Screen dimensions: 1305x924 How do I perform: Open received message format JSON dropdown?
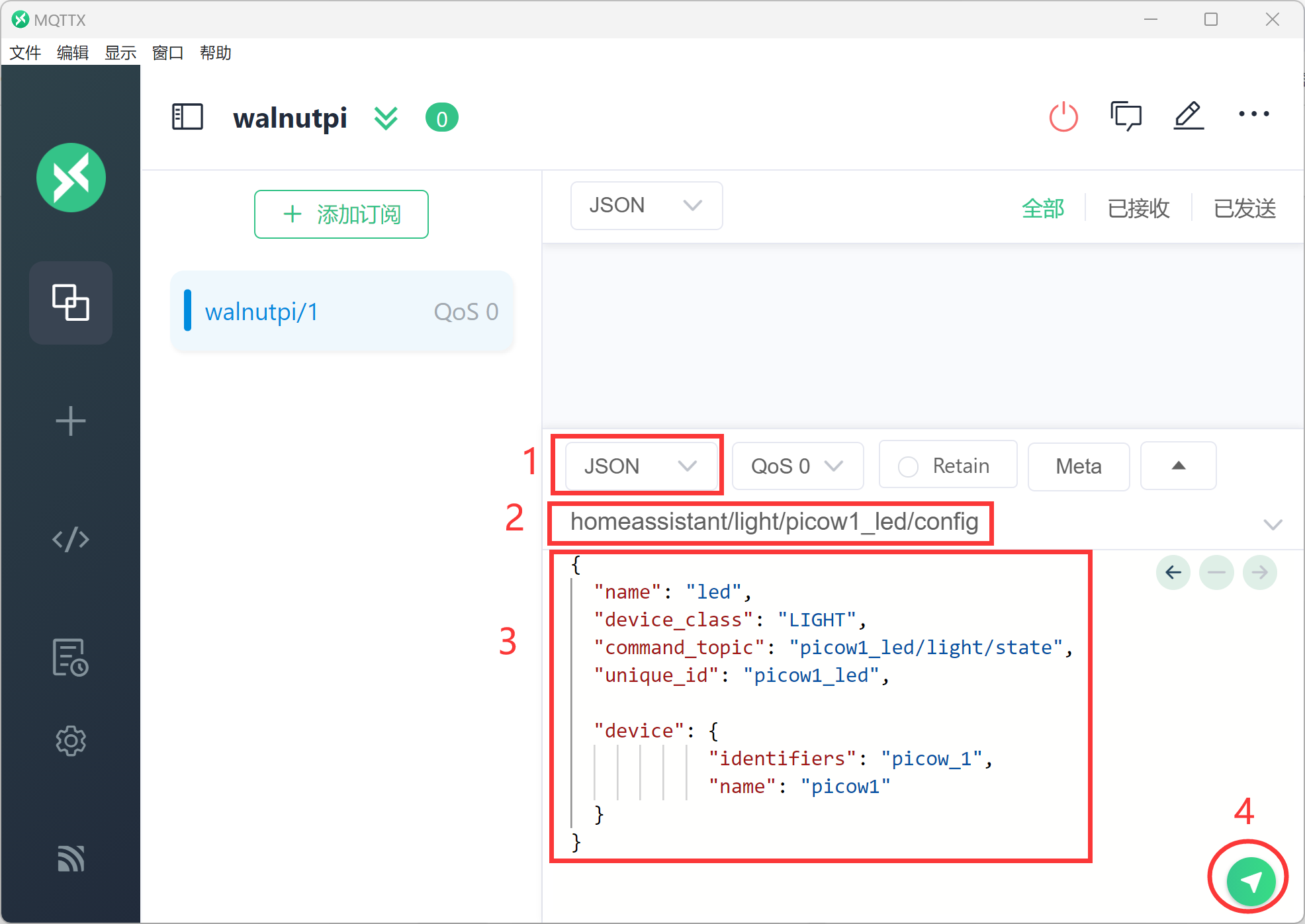[x=647, y=206]
